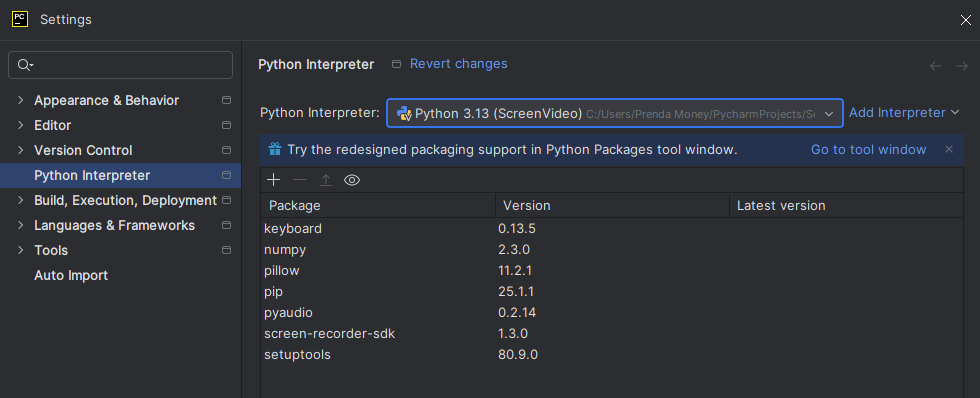Screen dimensions: 980x398
Task: Click the project-level icon next to Tools
Action: coord(226,250)
